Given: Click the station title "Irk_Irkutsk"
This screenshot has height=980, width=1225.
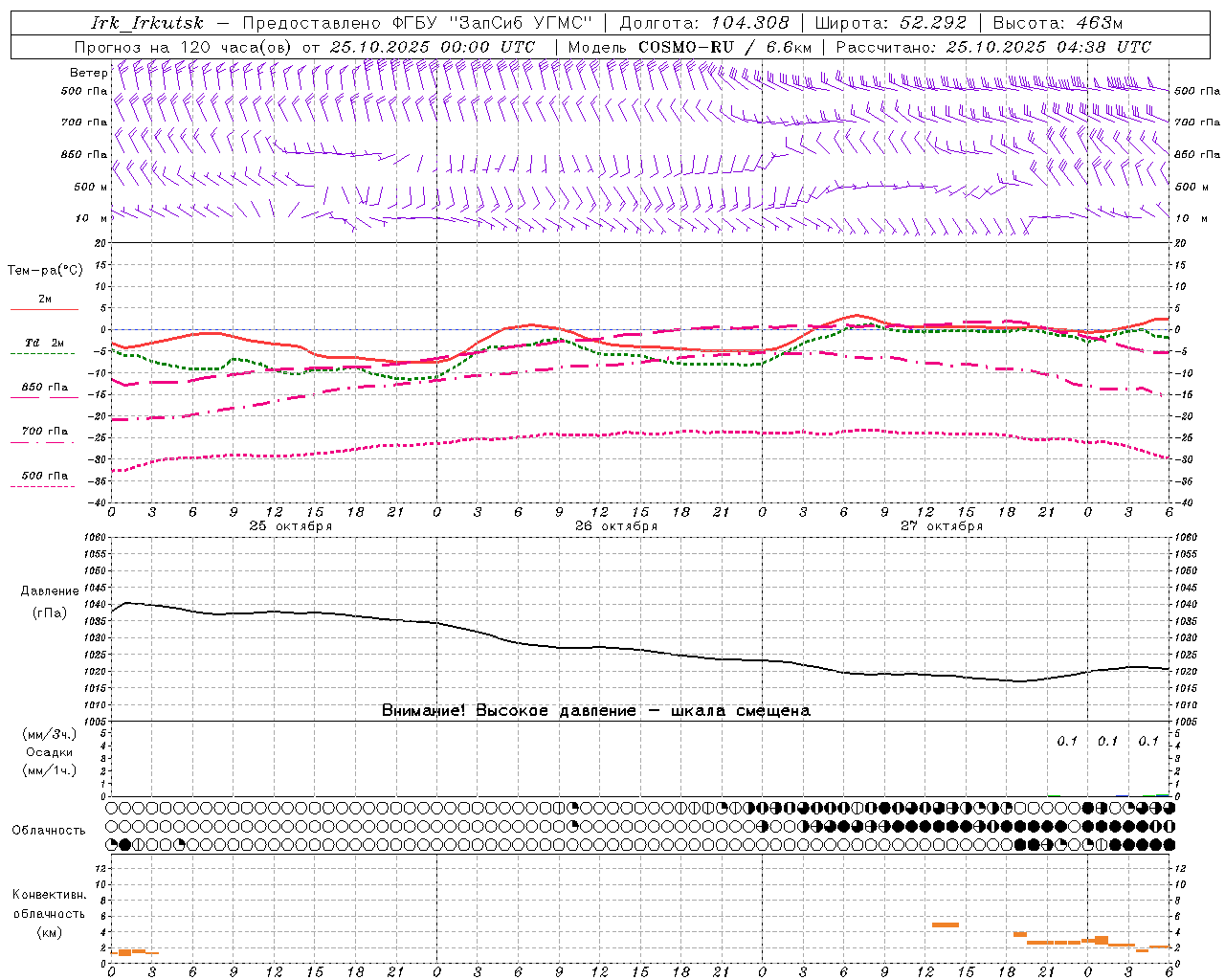Looking at the screenshot, I should [147, 23].
